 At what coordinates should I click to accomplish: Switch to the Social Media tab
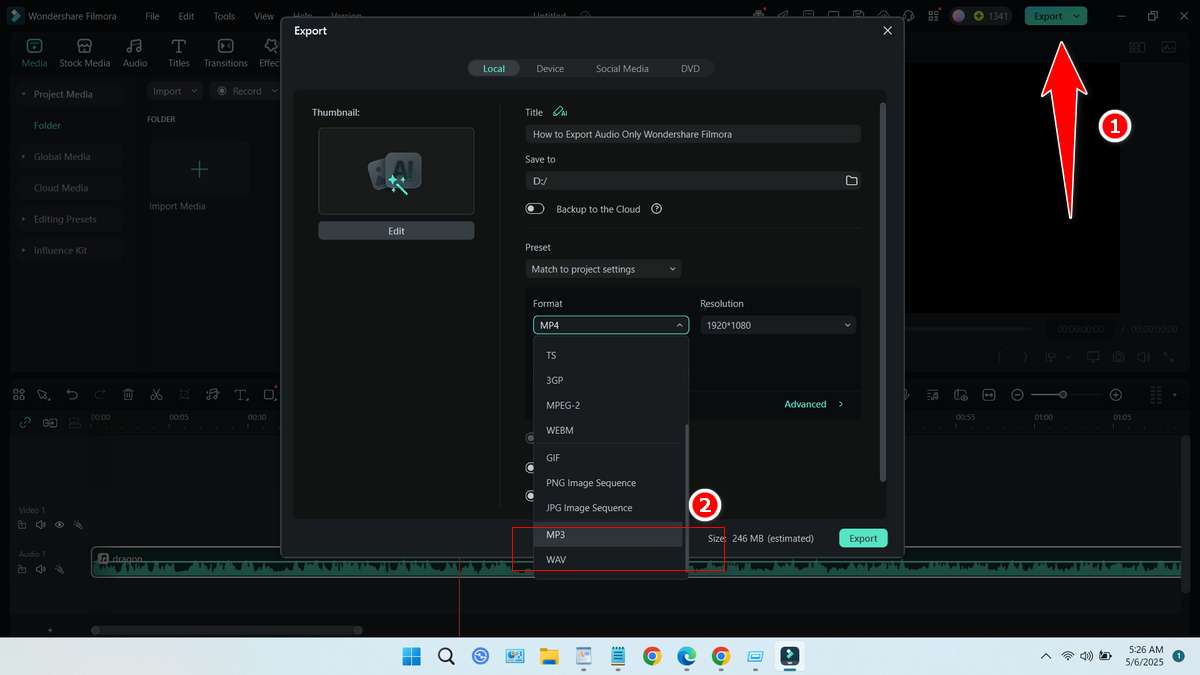coord(622,68)
